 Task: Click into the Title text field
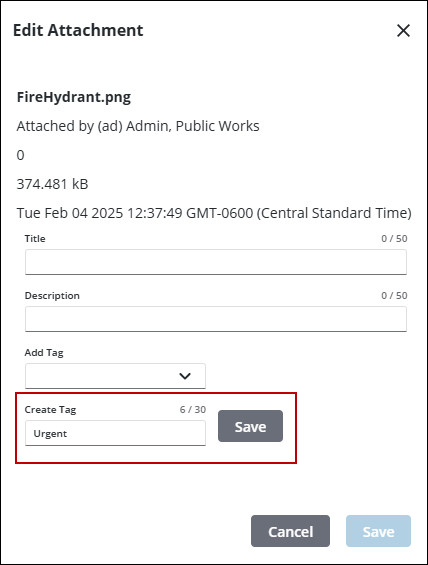(216, 262)
